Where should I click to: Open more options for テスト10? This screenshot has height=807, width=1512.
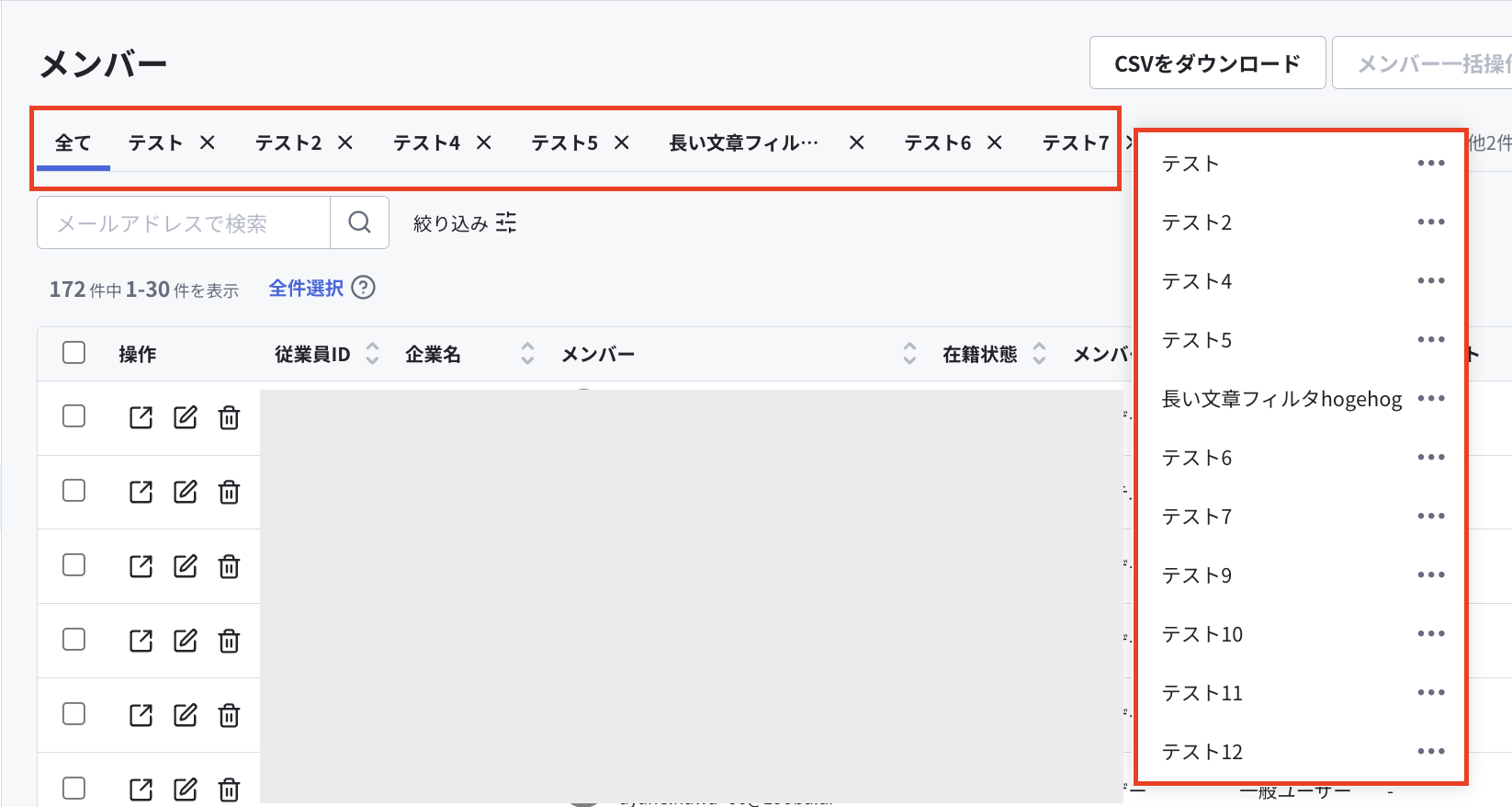coord(1431,633)
